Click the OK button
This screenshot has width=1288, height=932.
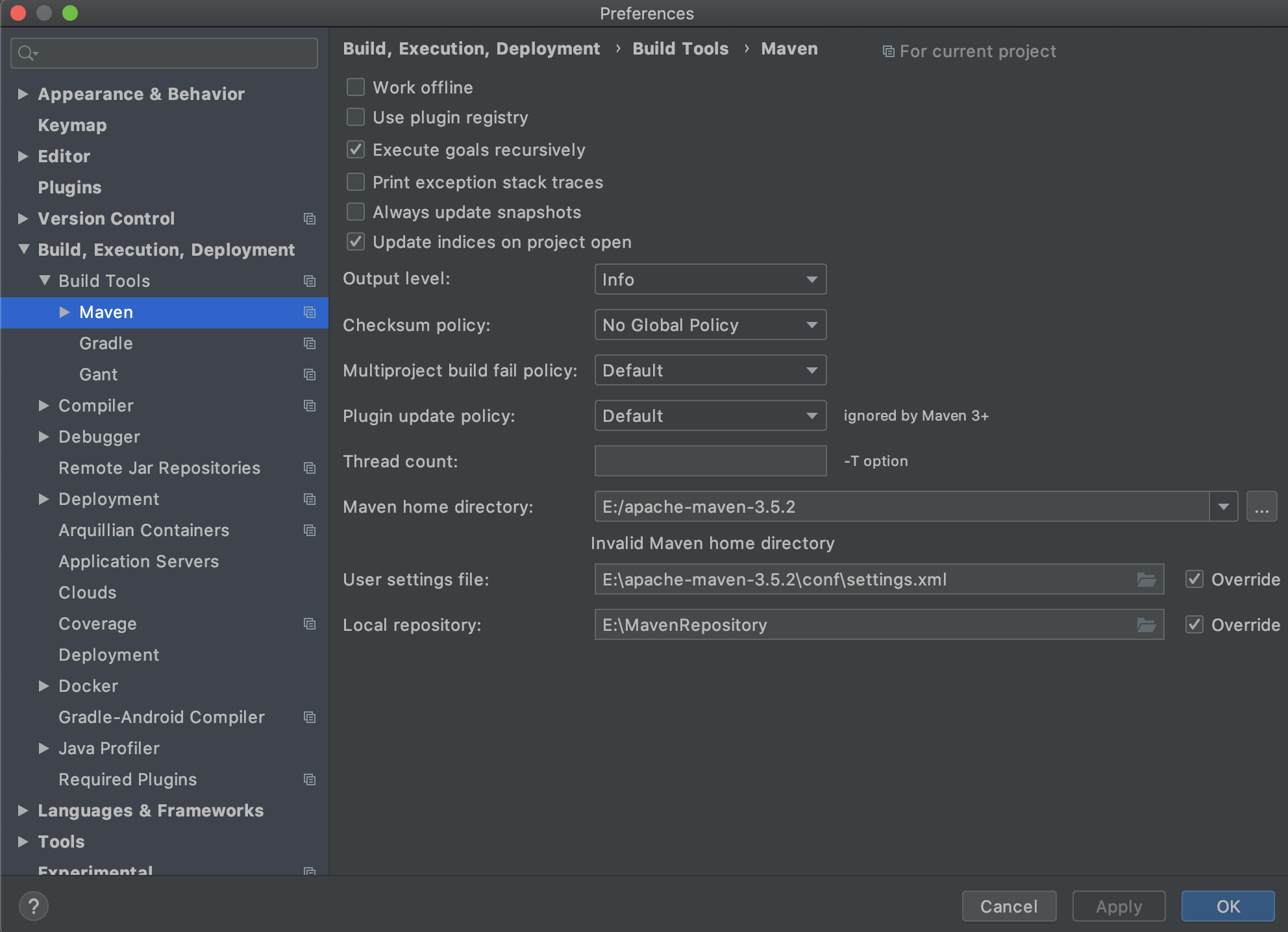coord(1228,906)
